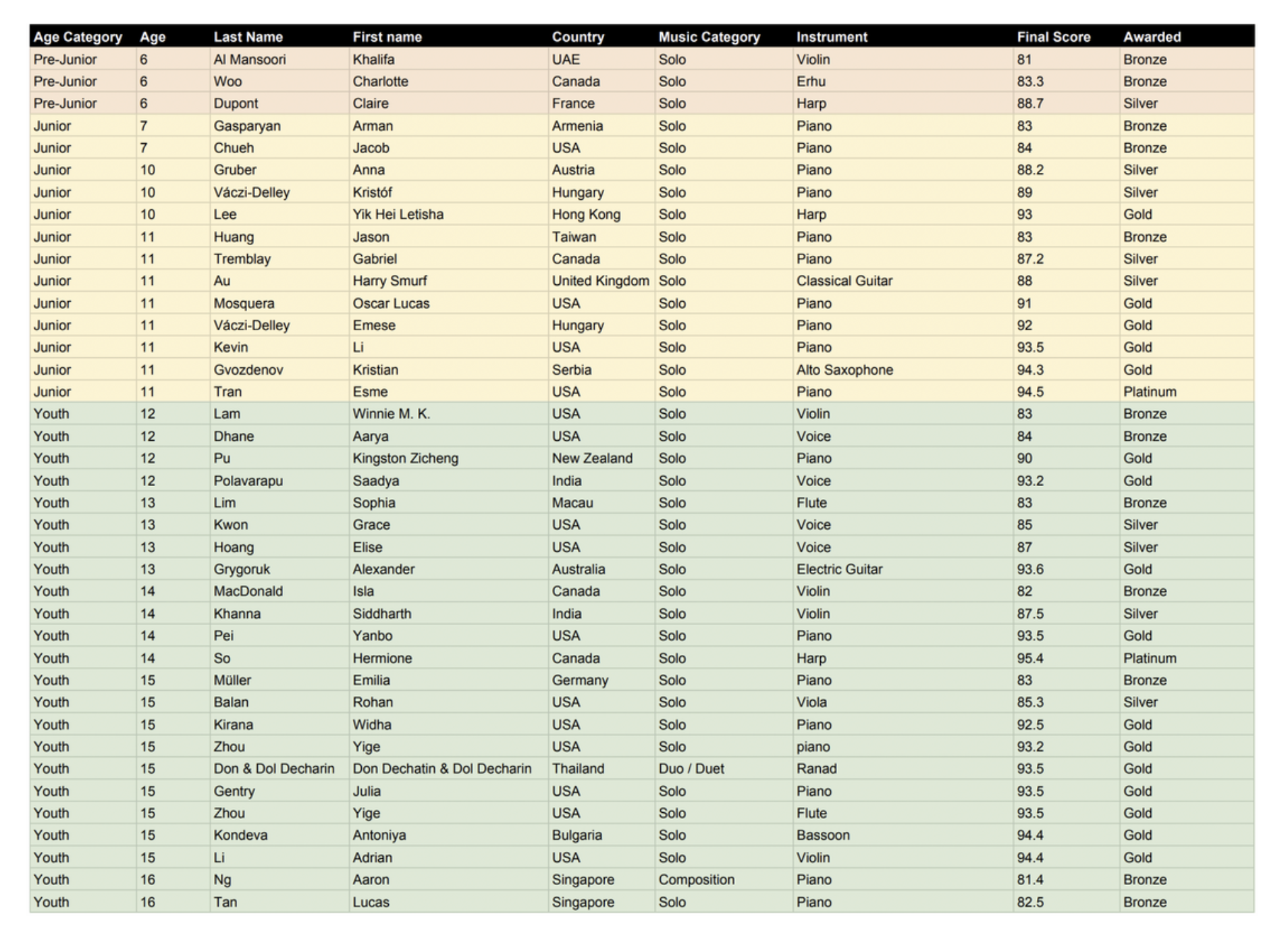Click the Erhu instrument cell
This screenshot has height=929, width=1288.
811,82
